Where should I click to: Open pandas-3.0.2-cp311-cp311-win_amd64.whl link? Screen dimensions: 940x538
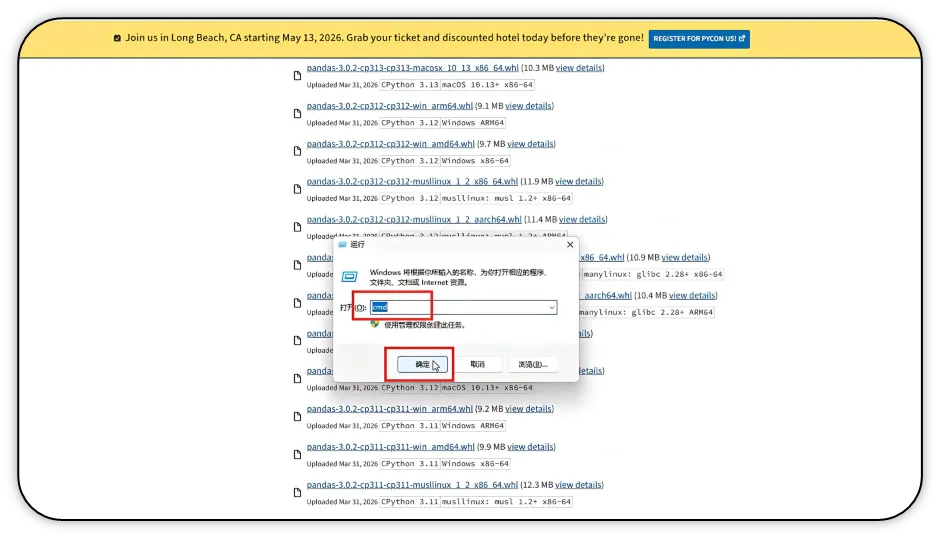[390, 447]
